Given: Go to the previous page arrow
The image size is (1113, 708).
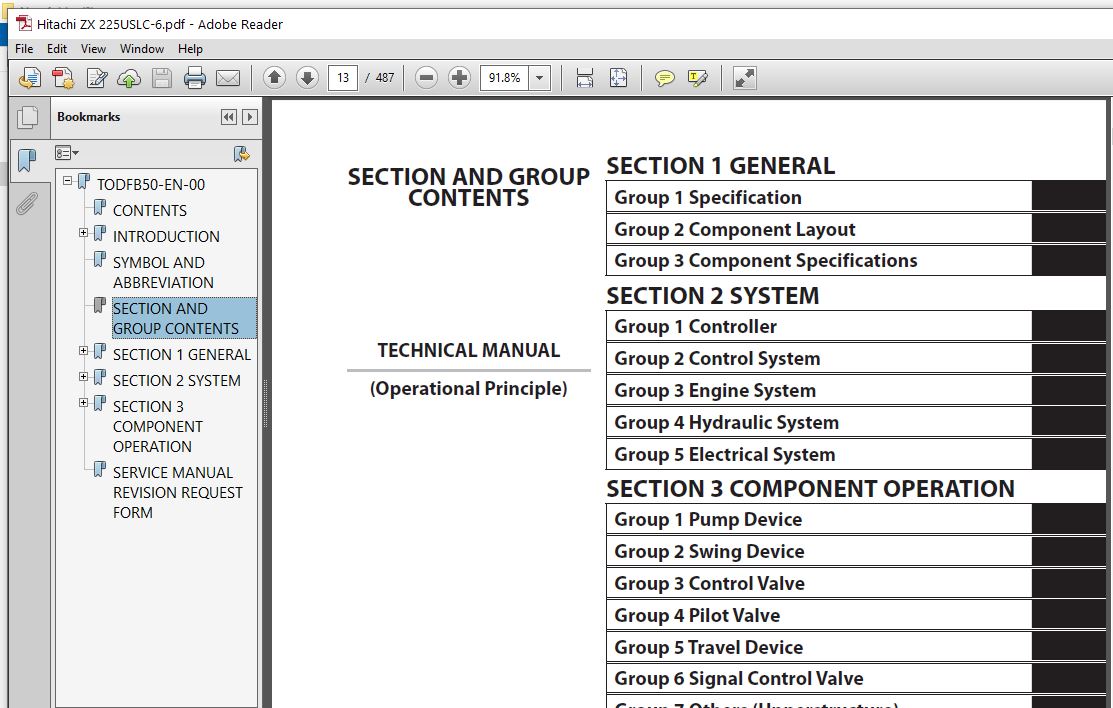Looking at the screenshot, I should (274, 77).
